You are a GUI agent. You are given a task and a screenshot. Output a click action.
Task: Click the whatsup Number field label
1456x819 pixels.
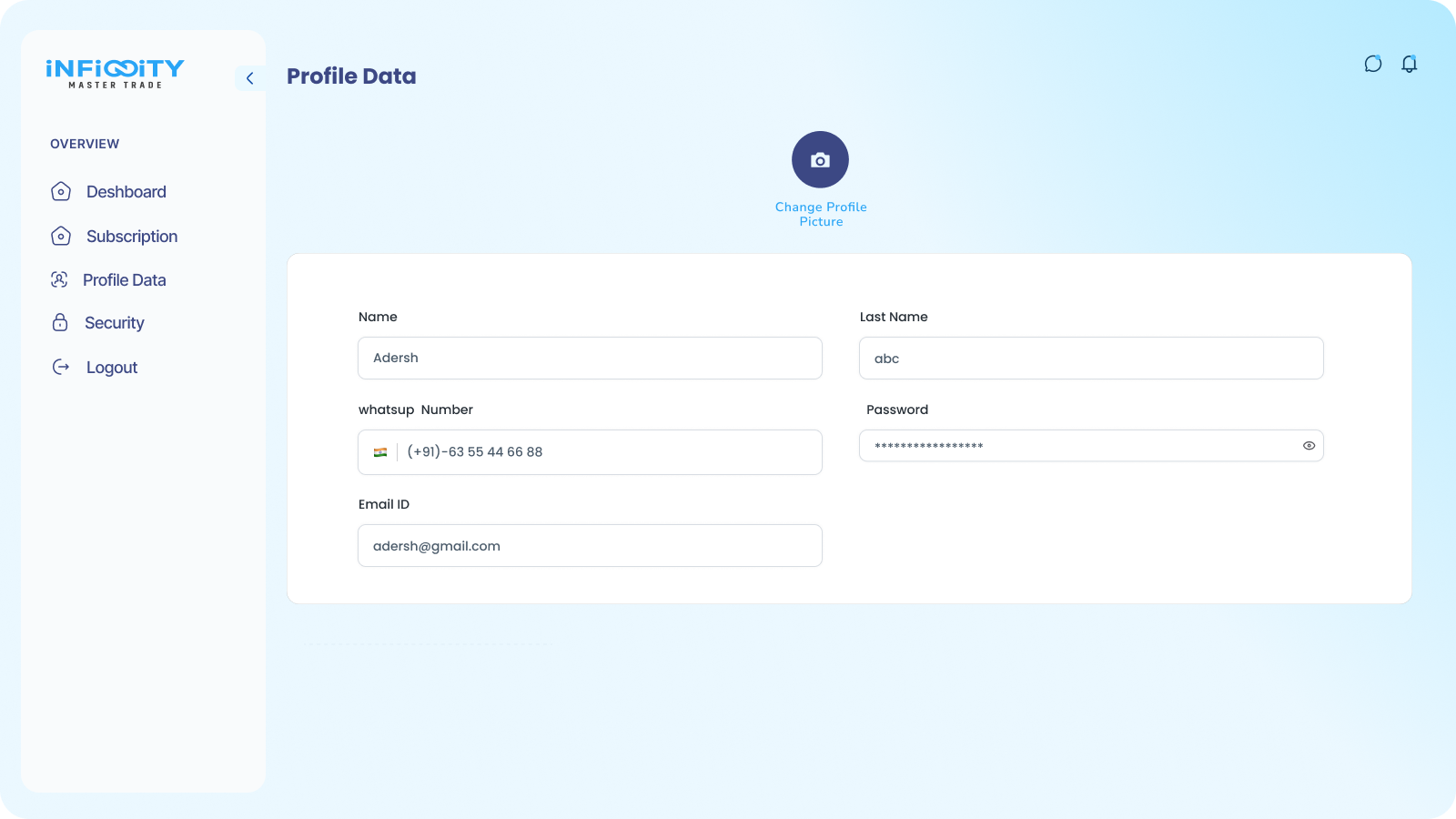[416, 409]
